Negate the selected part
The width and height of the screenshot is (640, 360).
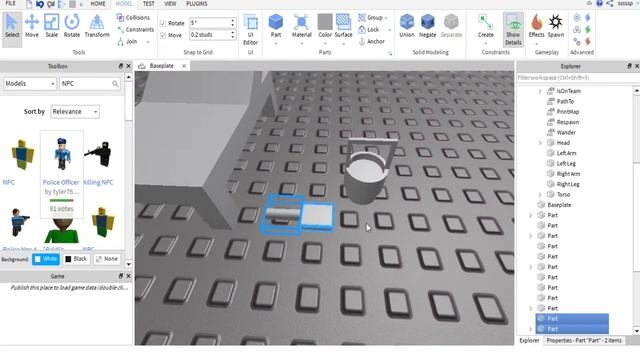coord(427,26)
